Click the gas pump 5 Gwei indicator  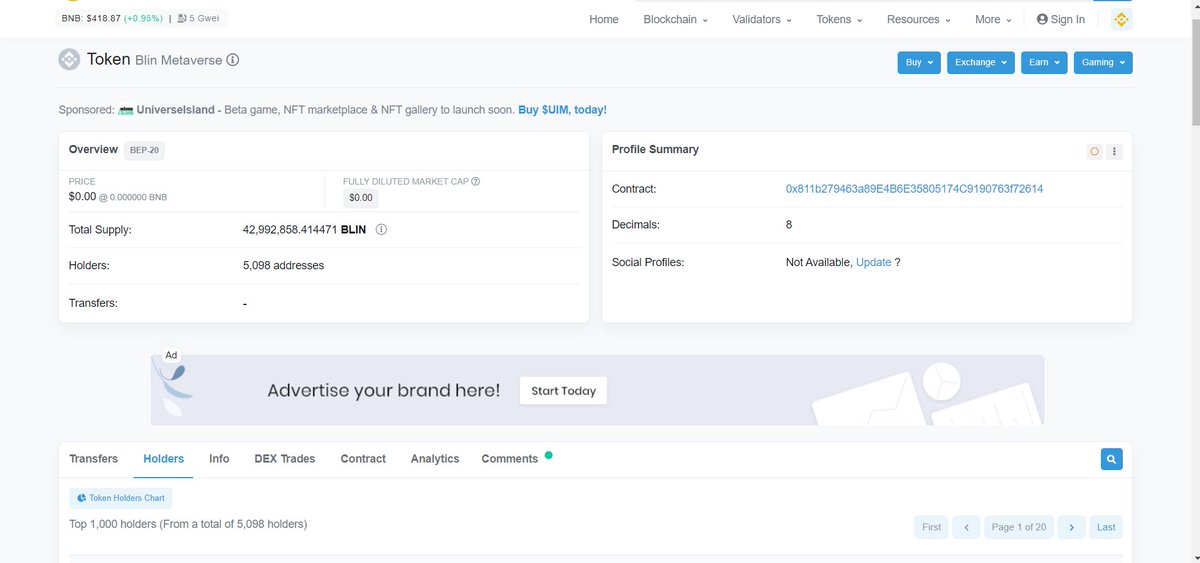pos(199,18)
